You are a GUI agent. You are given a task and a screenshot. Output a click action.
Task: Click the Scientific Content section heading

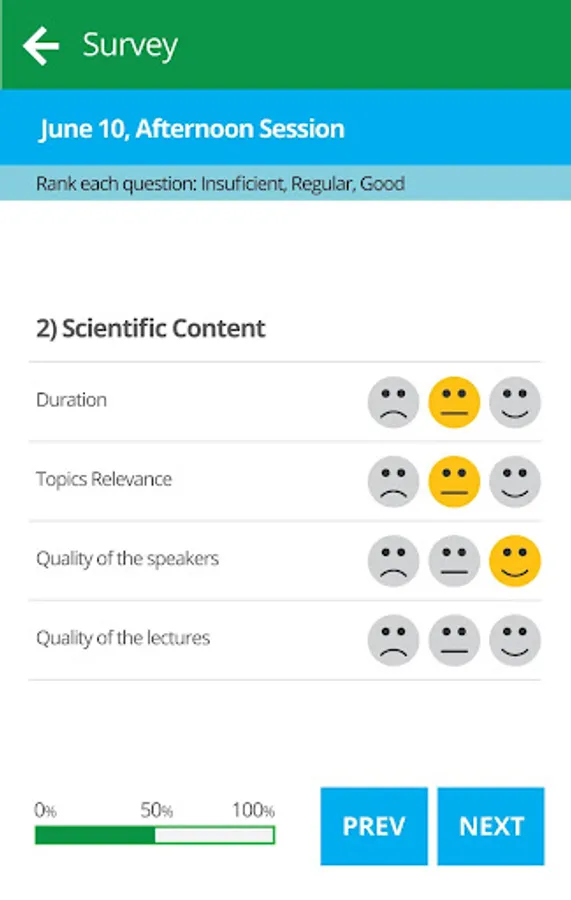tap(150, 328)
